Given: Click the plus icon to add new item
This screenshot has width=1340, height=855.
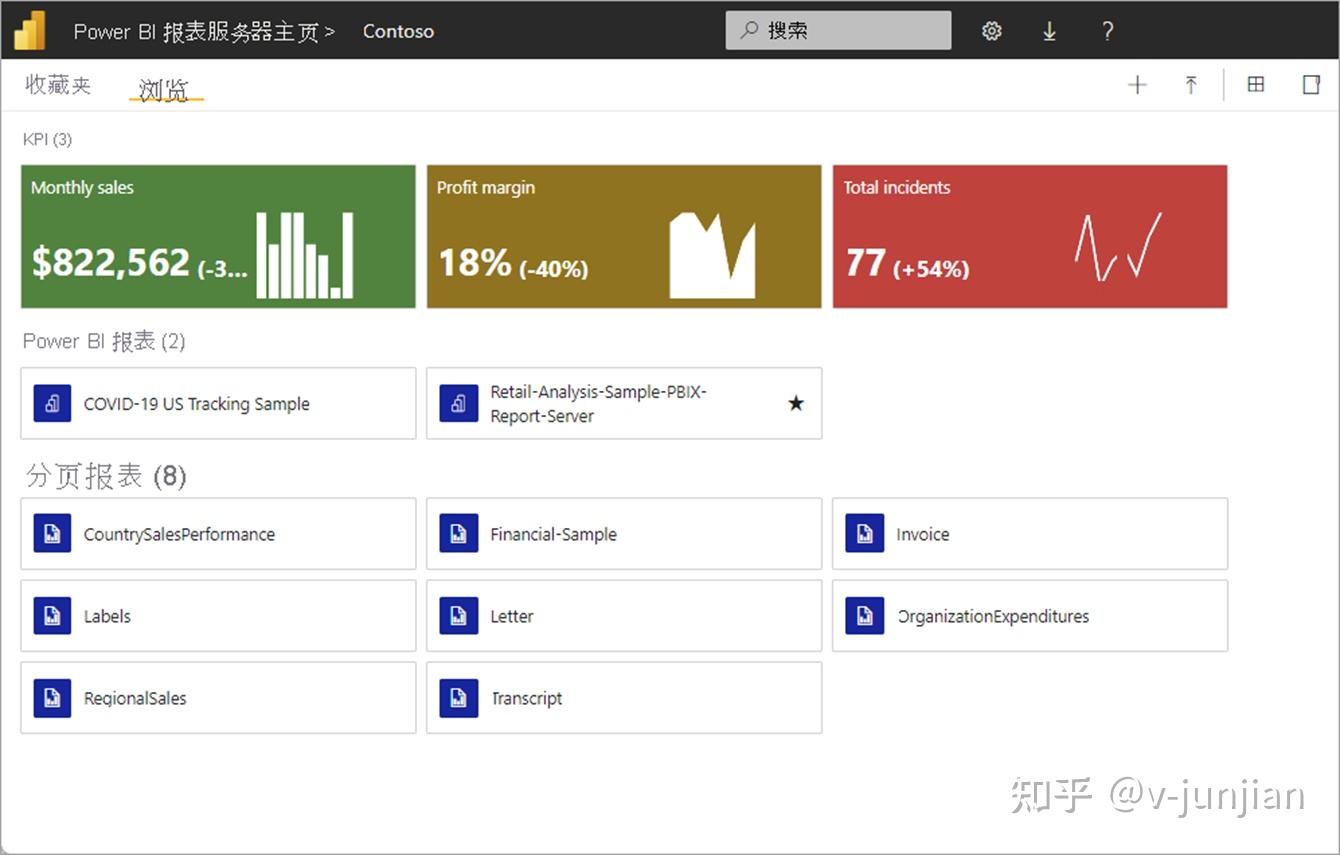Looking at the screenshot, I should pyautogui.click(x=1137, y=84).
